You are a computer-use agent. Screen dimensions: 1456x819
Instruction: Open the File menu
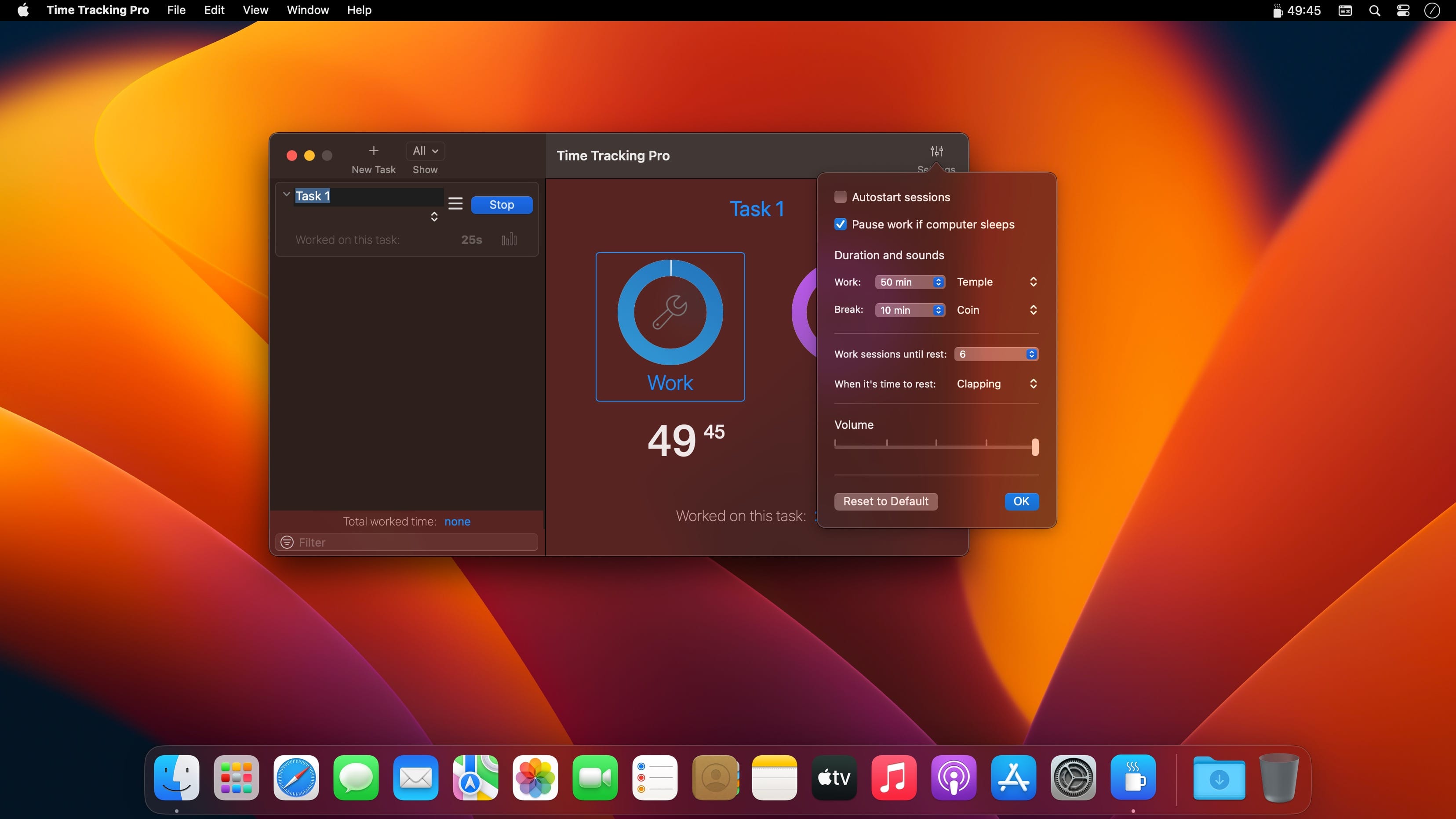pos(176,10)
